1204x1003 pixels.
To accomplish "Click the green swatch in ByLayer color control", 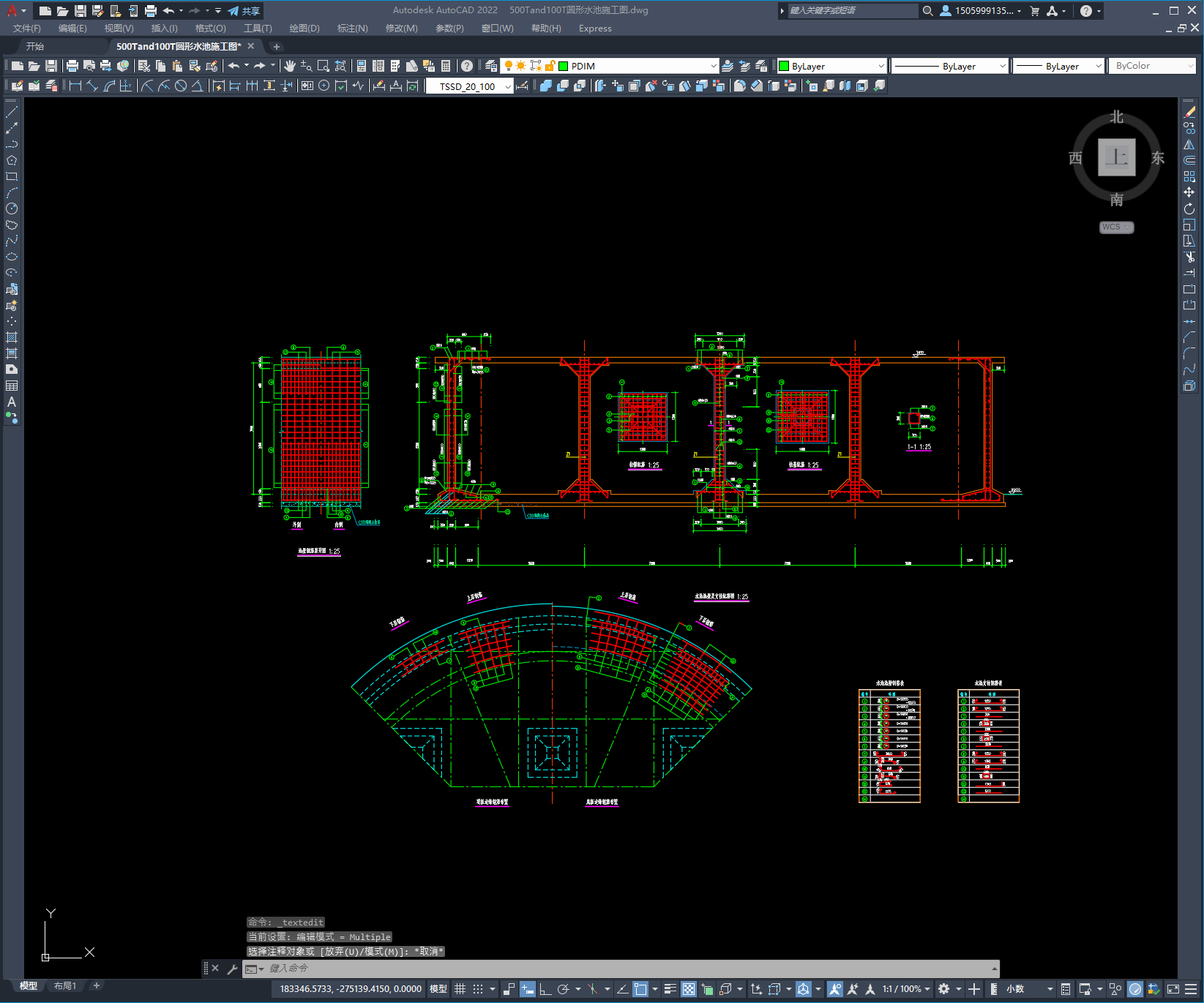I will click(784, 66).
